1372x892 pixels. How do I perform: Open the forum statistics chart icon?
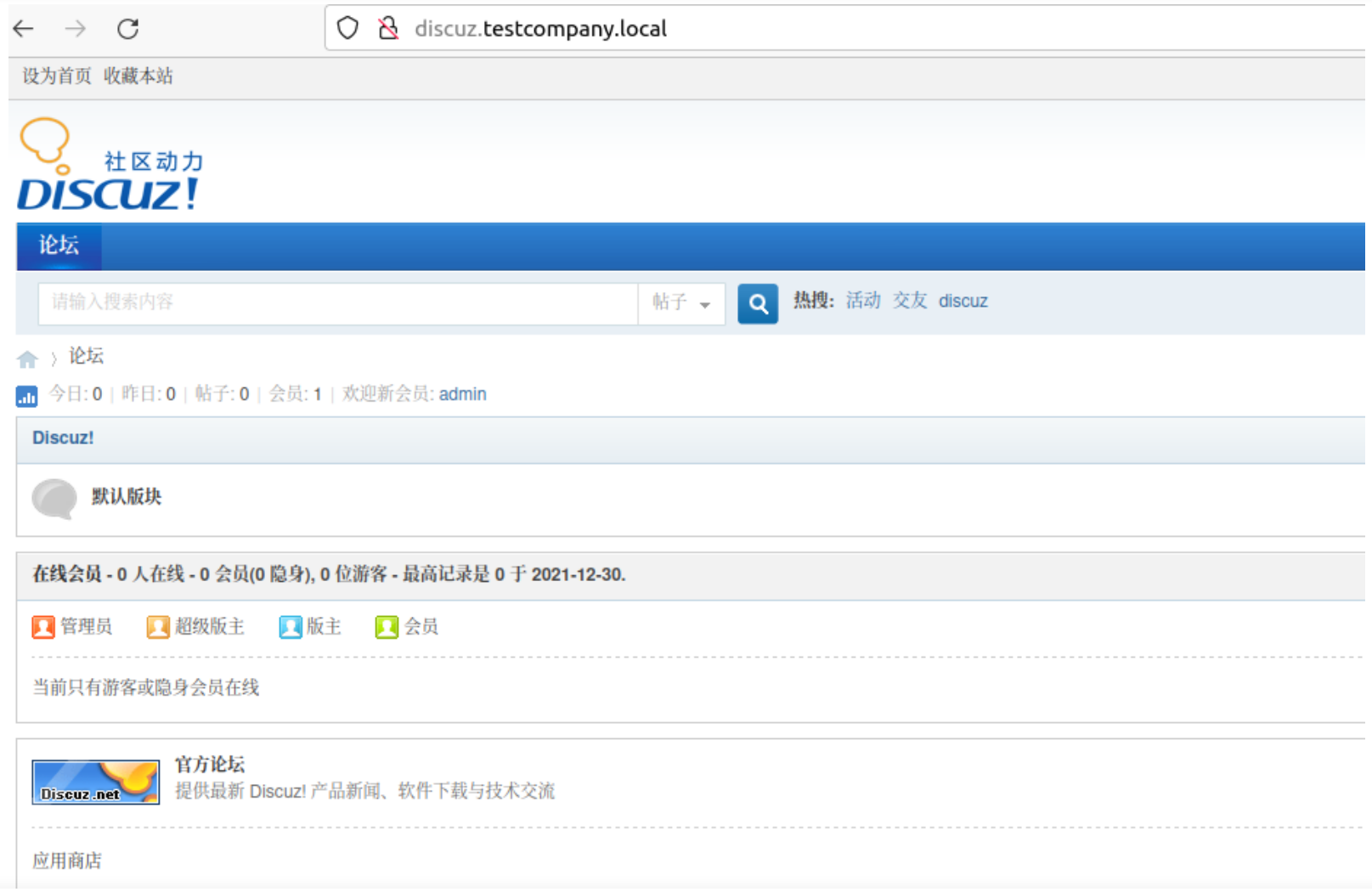pyautogui.click(x=27, y=396)
